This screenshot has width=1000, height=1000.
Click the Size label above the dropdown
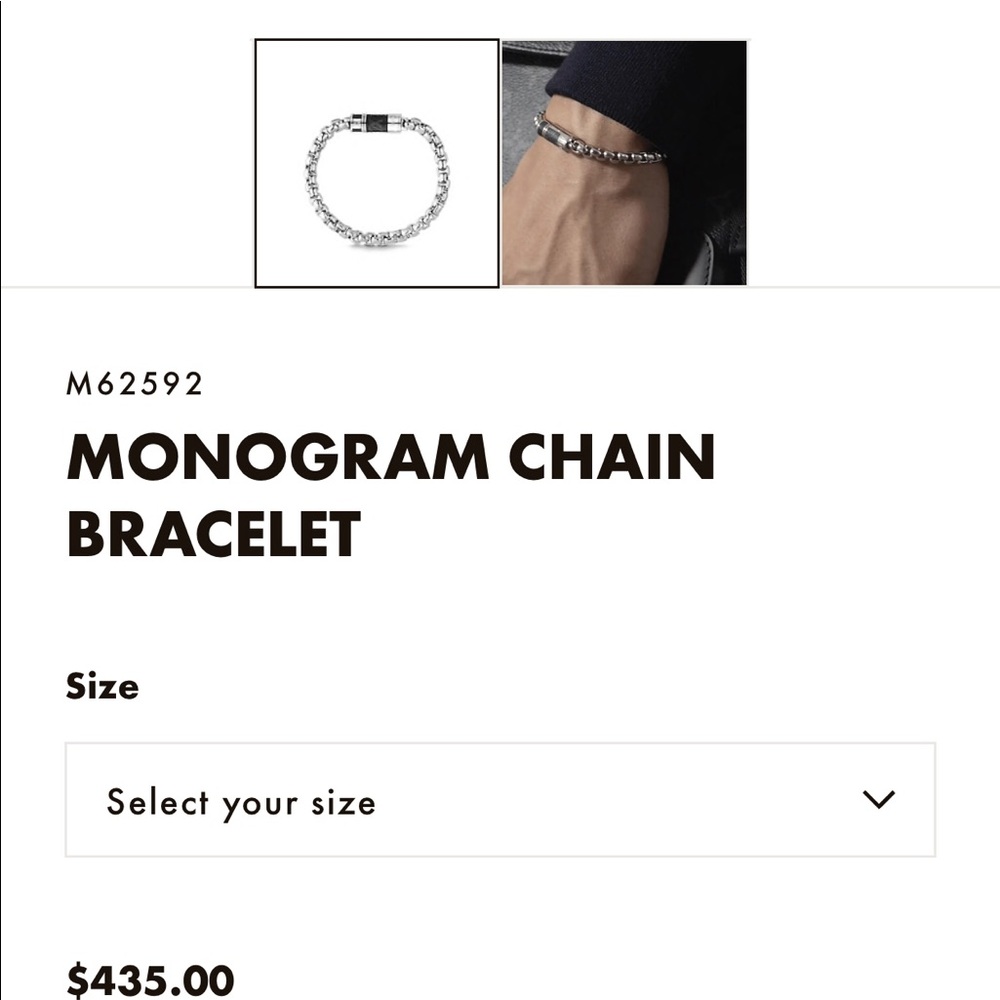coord(102,686)
